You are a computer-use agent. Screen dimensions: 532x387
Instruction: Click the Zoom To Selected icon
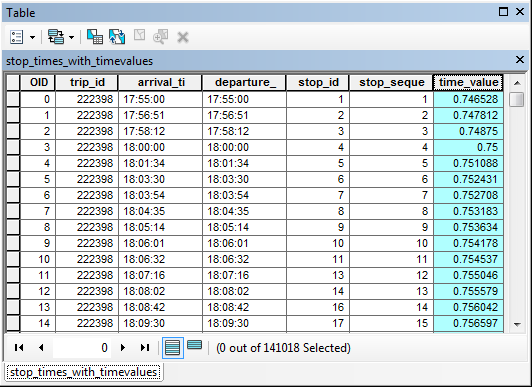point(160,37)
